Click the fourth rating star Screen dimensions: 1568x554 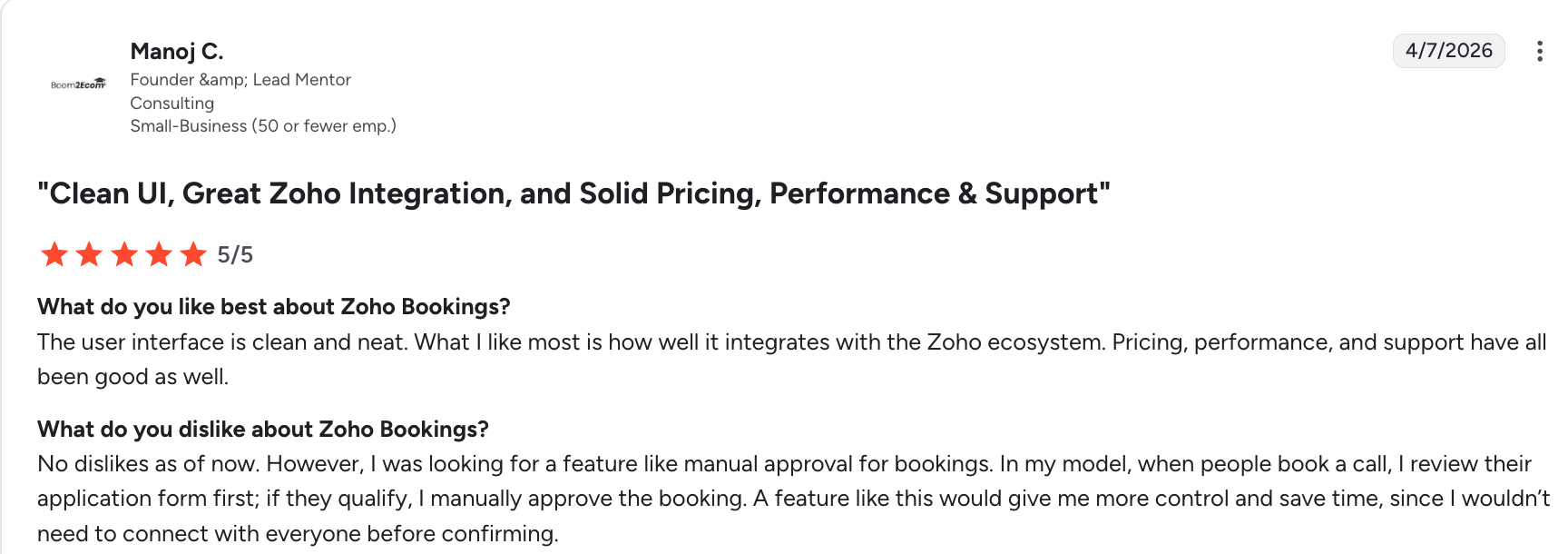(160, 255)
